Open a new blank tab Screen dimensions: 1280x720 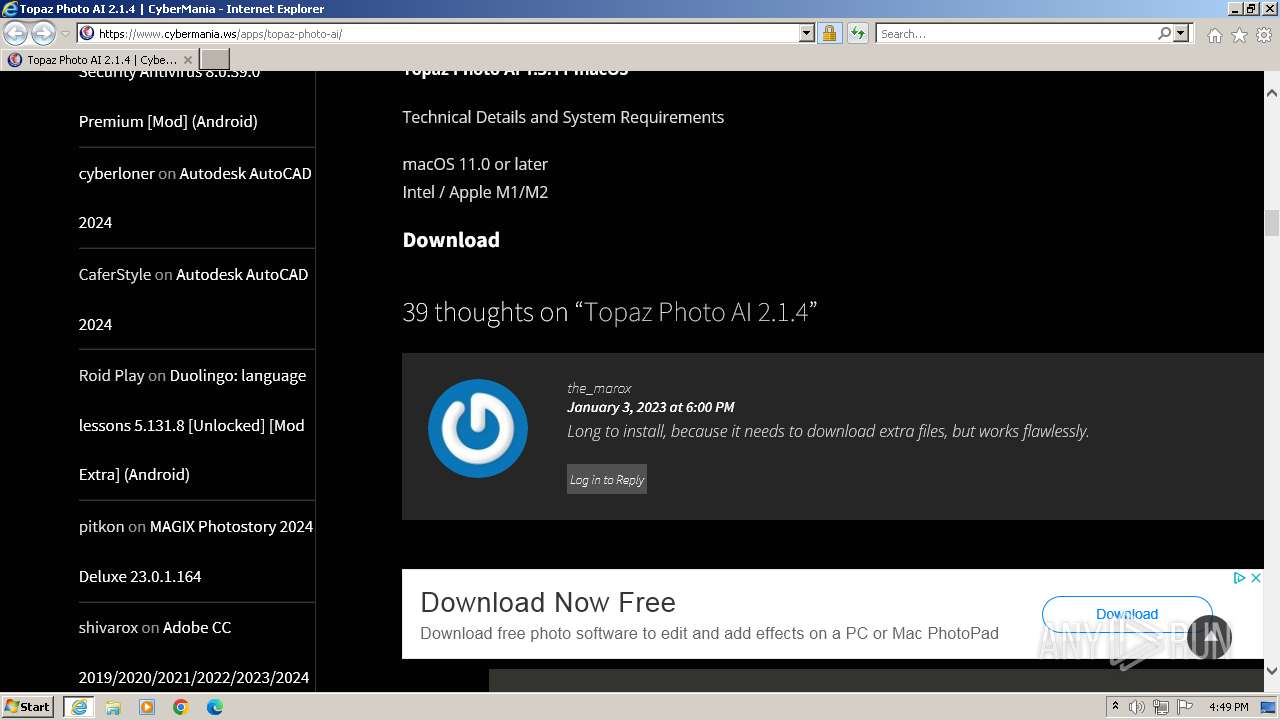click(215, 60)
